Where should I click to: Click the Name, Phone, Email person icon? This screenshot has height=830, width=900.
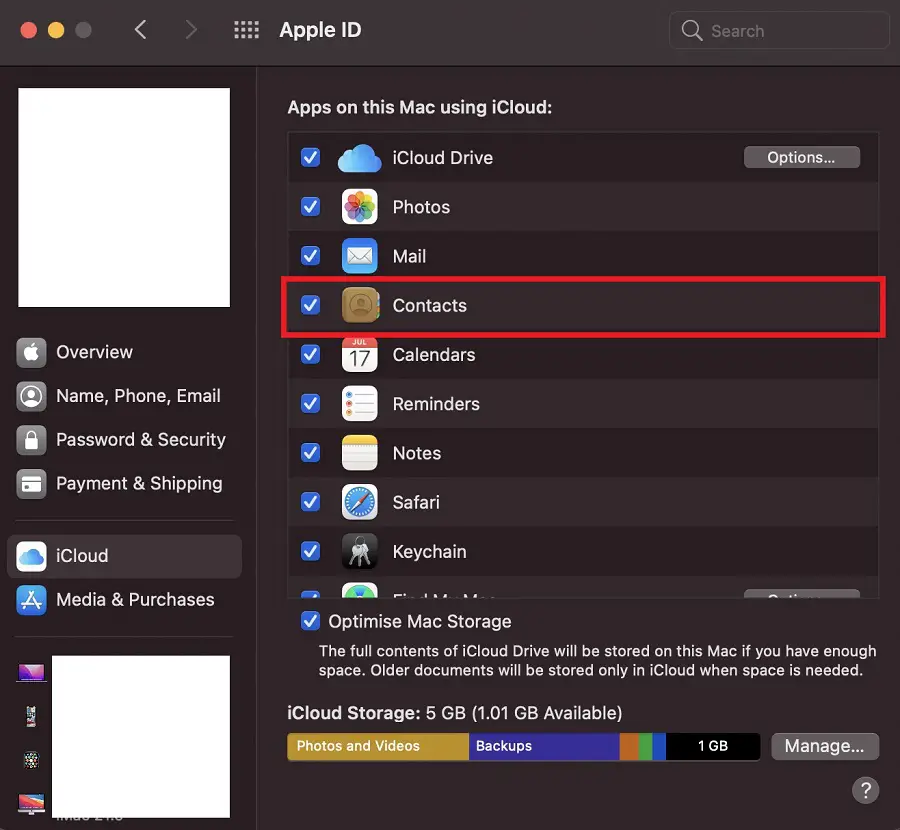point(31,396)
